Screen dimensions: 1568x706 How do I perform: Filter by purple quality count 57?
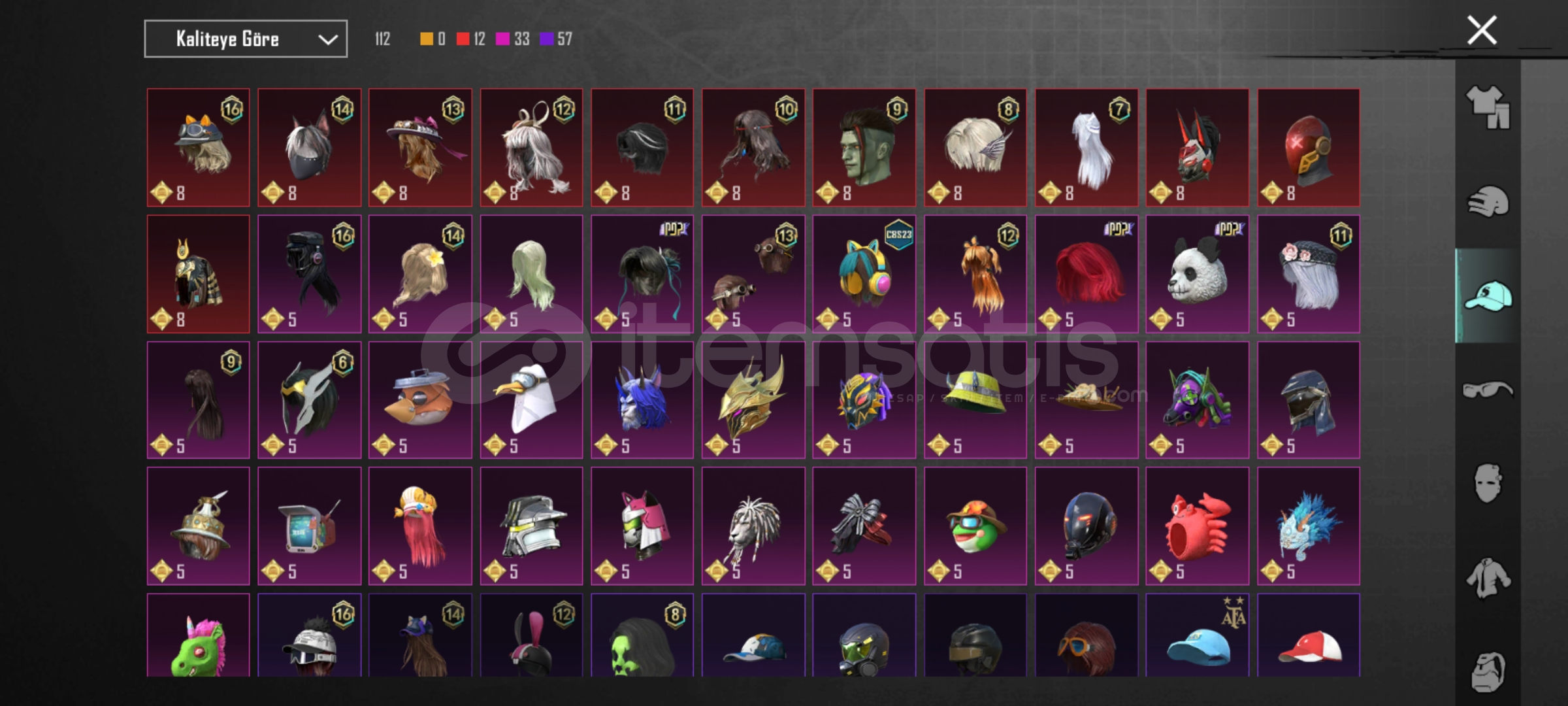pyautogui.click(x=556, y=39)
